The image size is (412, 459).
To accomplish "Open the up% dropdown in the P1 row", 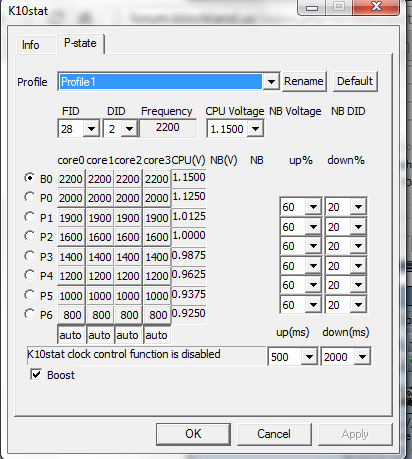I will coord(313,227).
